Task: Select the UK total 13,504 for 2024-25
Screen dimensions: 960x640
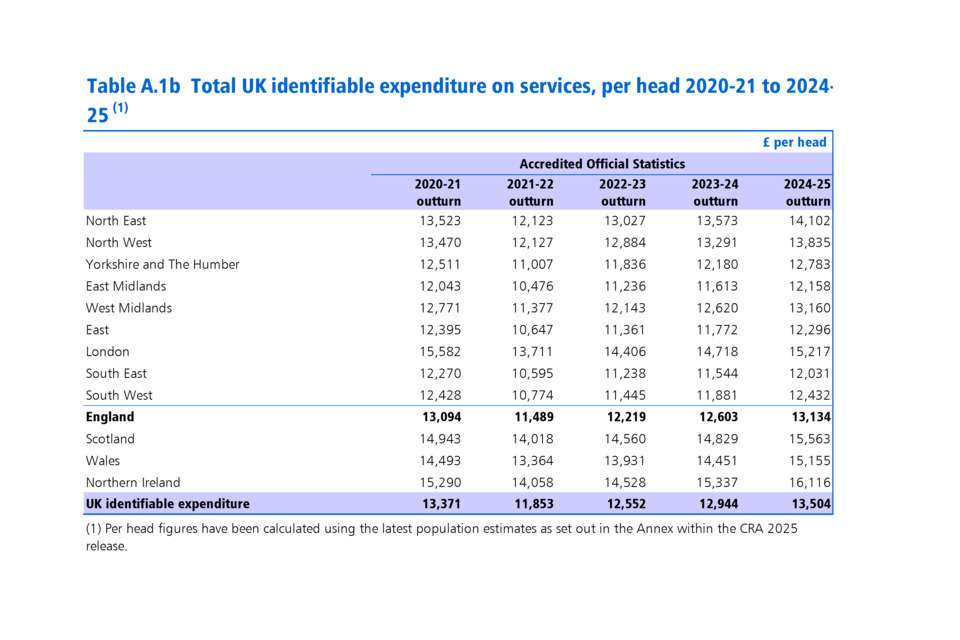Action: point(808,504)
